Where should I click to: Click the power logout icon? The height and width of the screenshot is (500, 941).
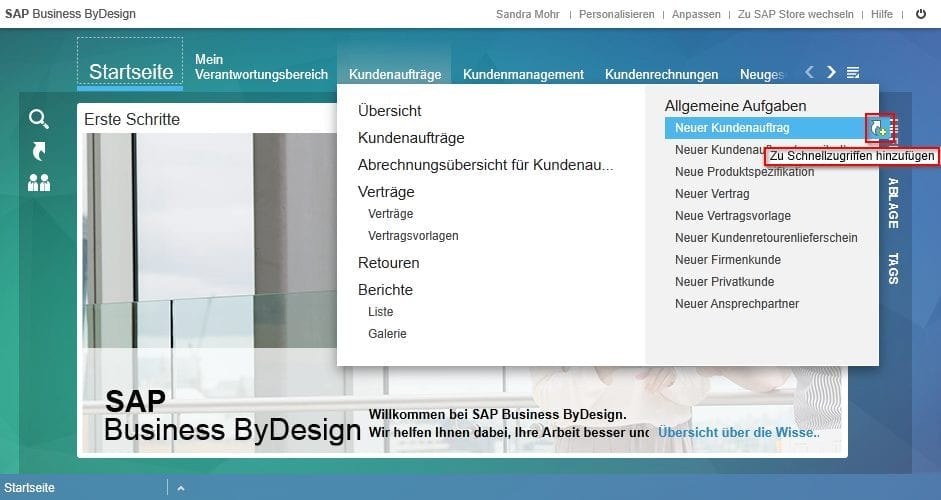921,14
